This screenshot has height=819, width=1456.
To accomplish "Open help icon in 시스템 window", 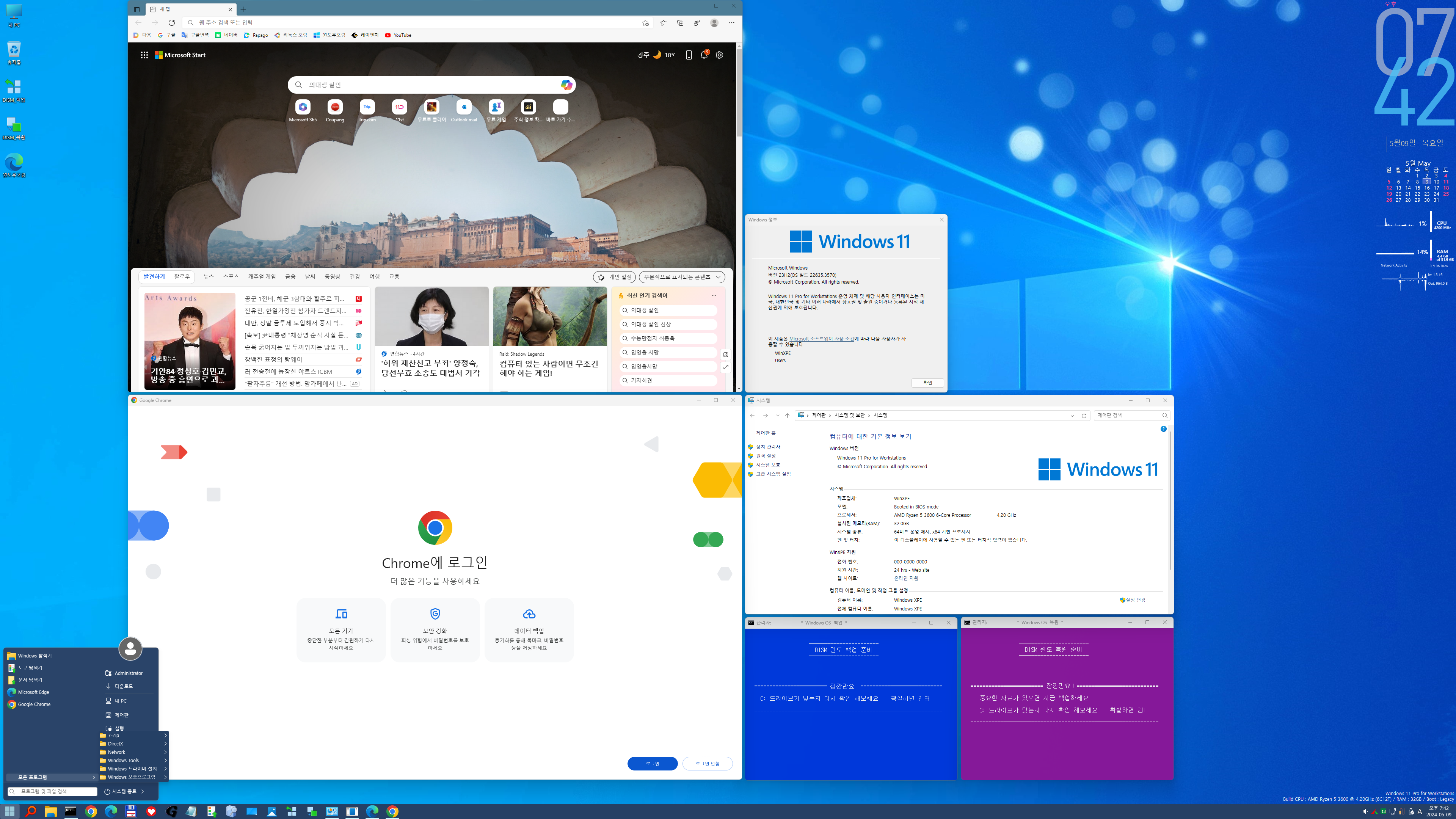I will [1163, 429].
